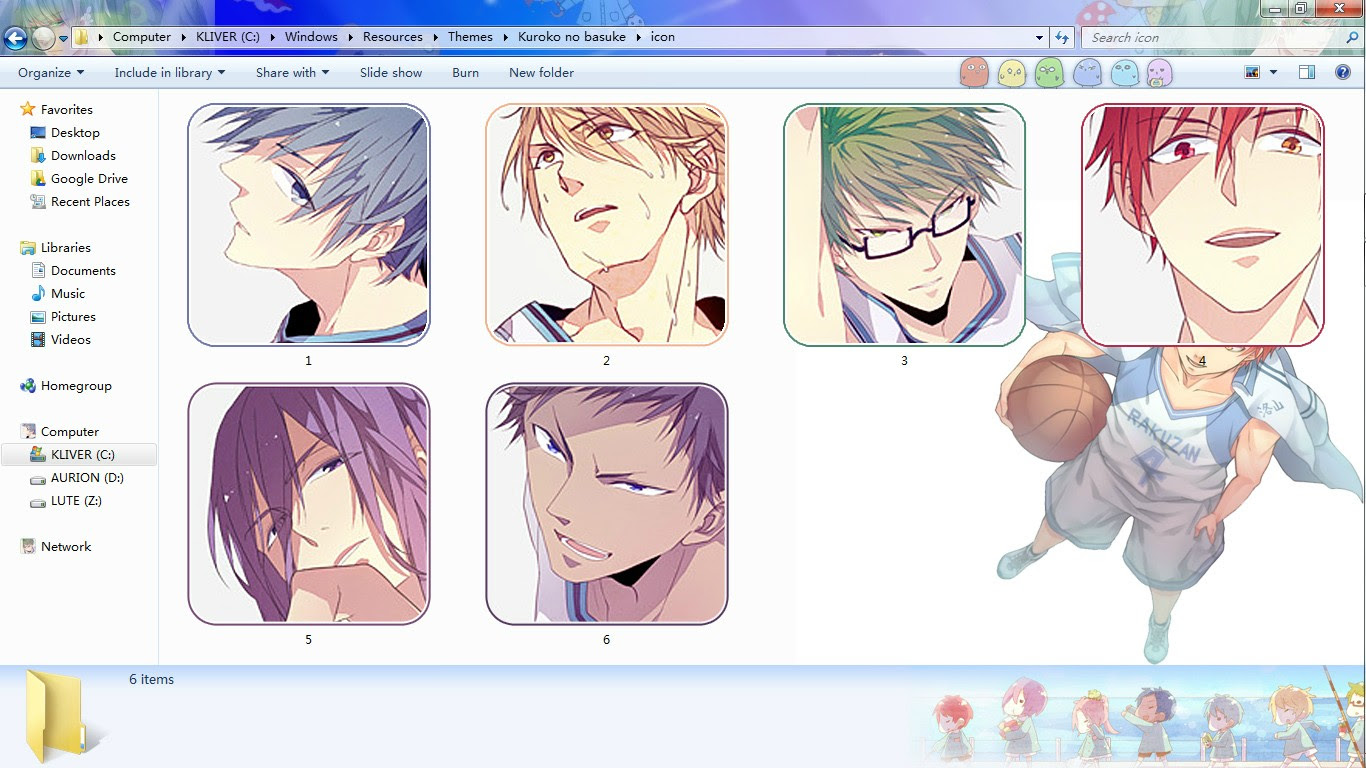This screenshot has width=1366, height=768.
Task: Click the Google Drive folder icon
Action: 38,178
